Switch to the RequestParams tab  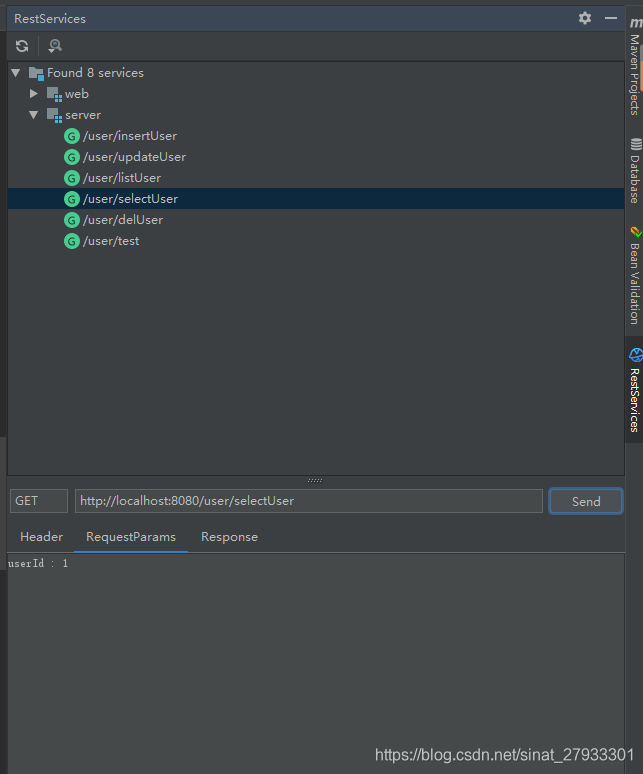coord(131,537)
